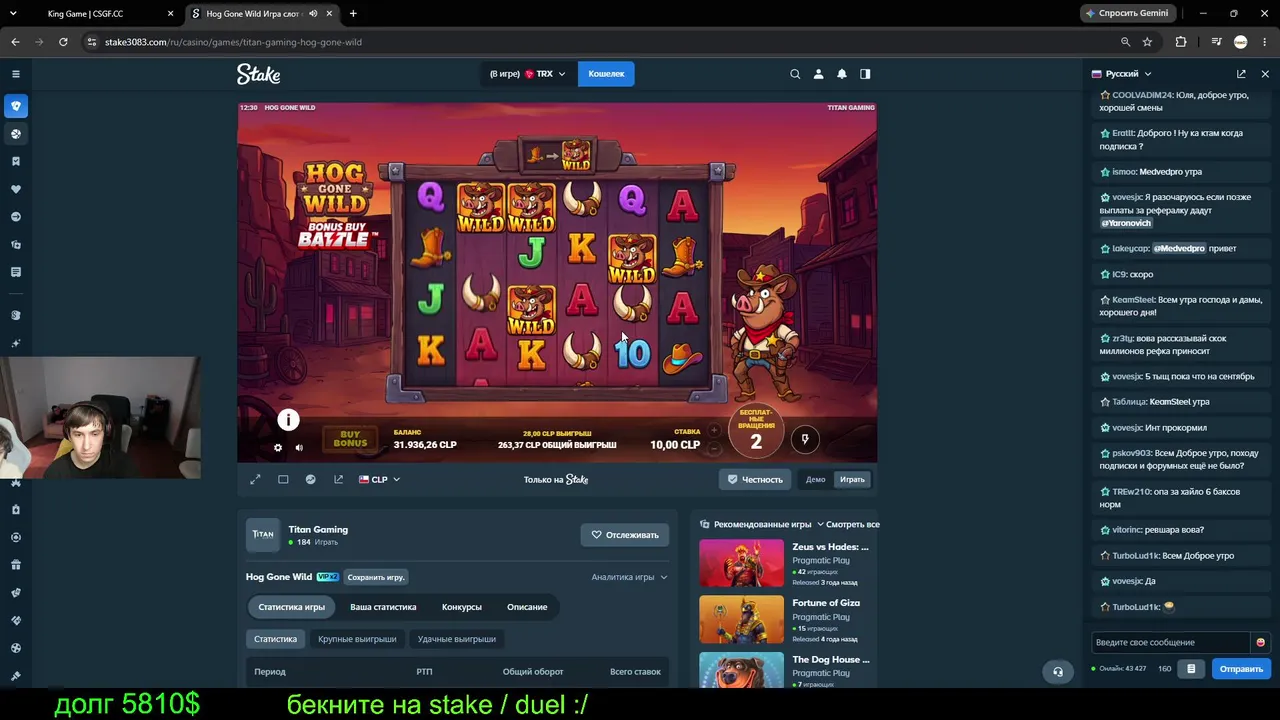
Task: Expand Аналитика игры section
Action: pyautogui.click(x=629, y=577)
